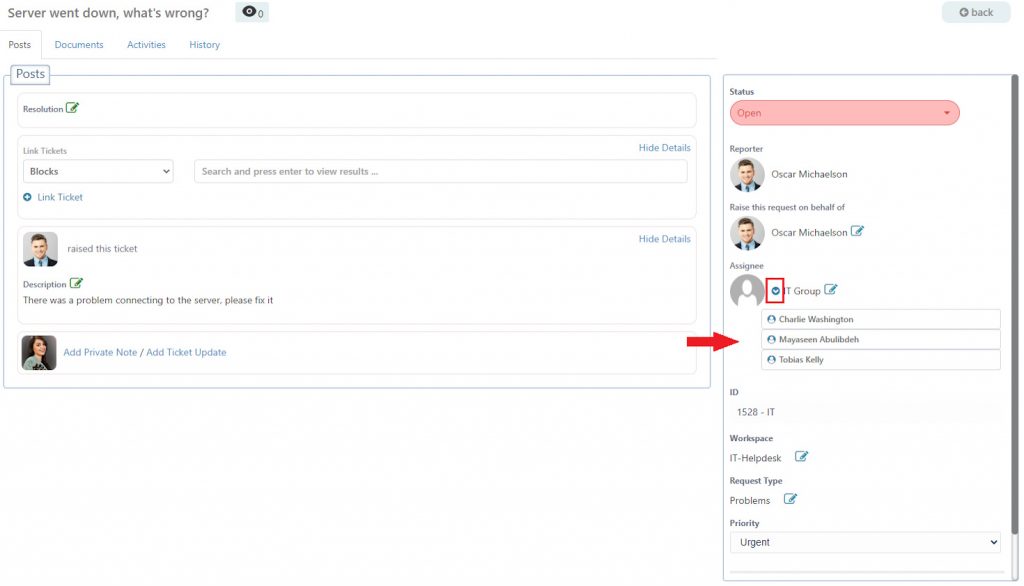Image resolution: width=1024 pixels, height=586 pixels.
Task: Edit the on-behalf-of Oscar Michaelson icon
Action: 857,231
